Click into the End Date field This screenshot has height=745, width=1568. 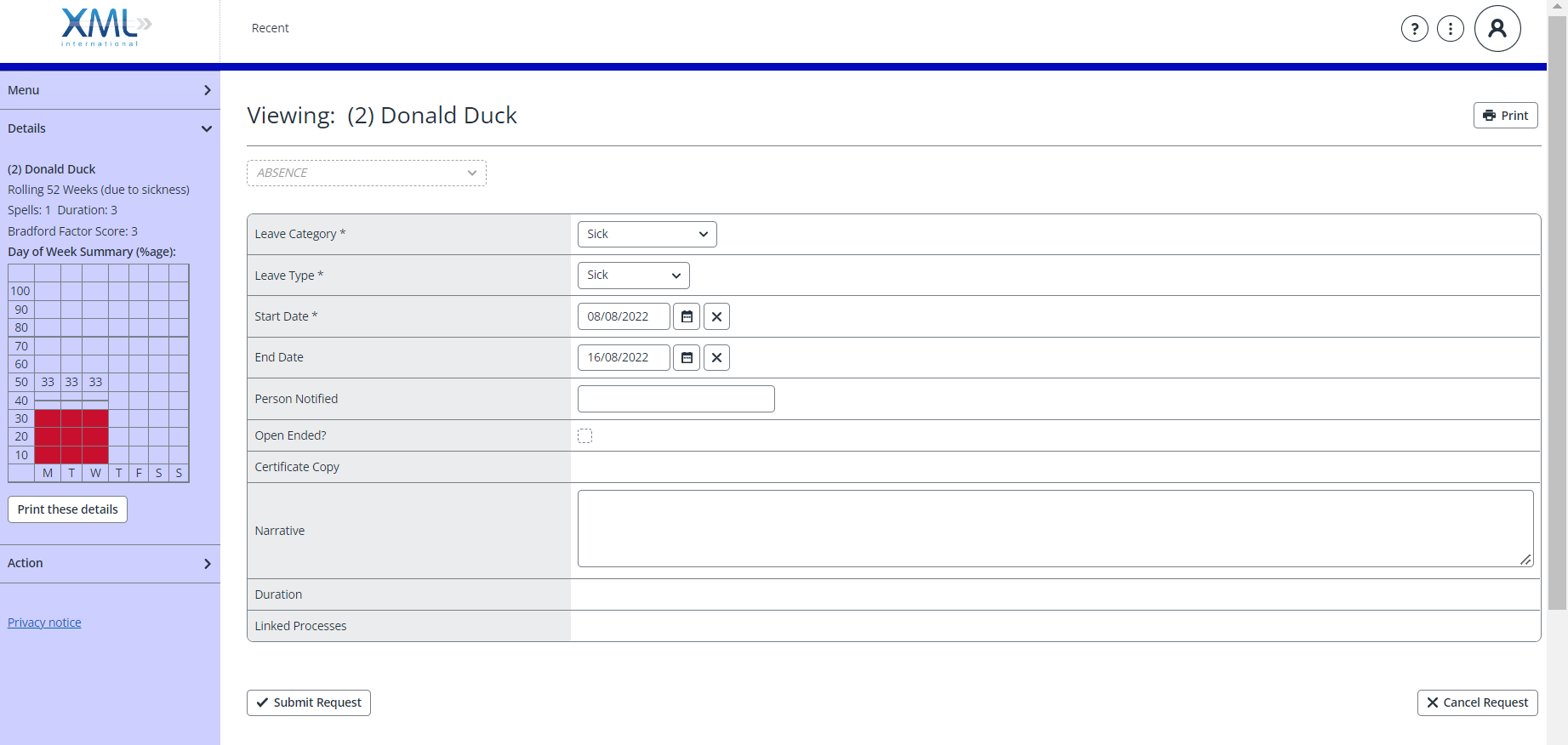click(x=624, y=357)
